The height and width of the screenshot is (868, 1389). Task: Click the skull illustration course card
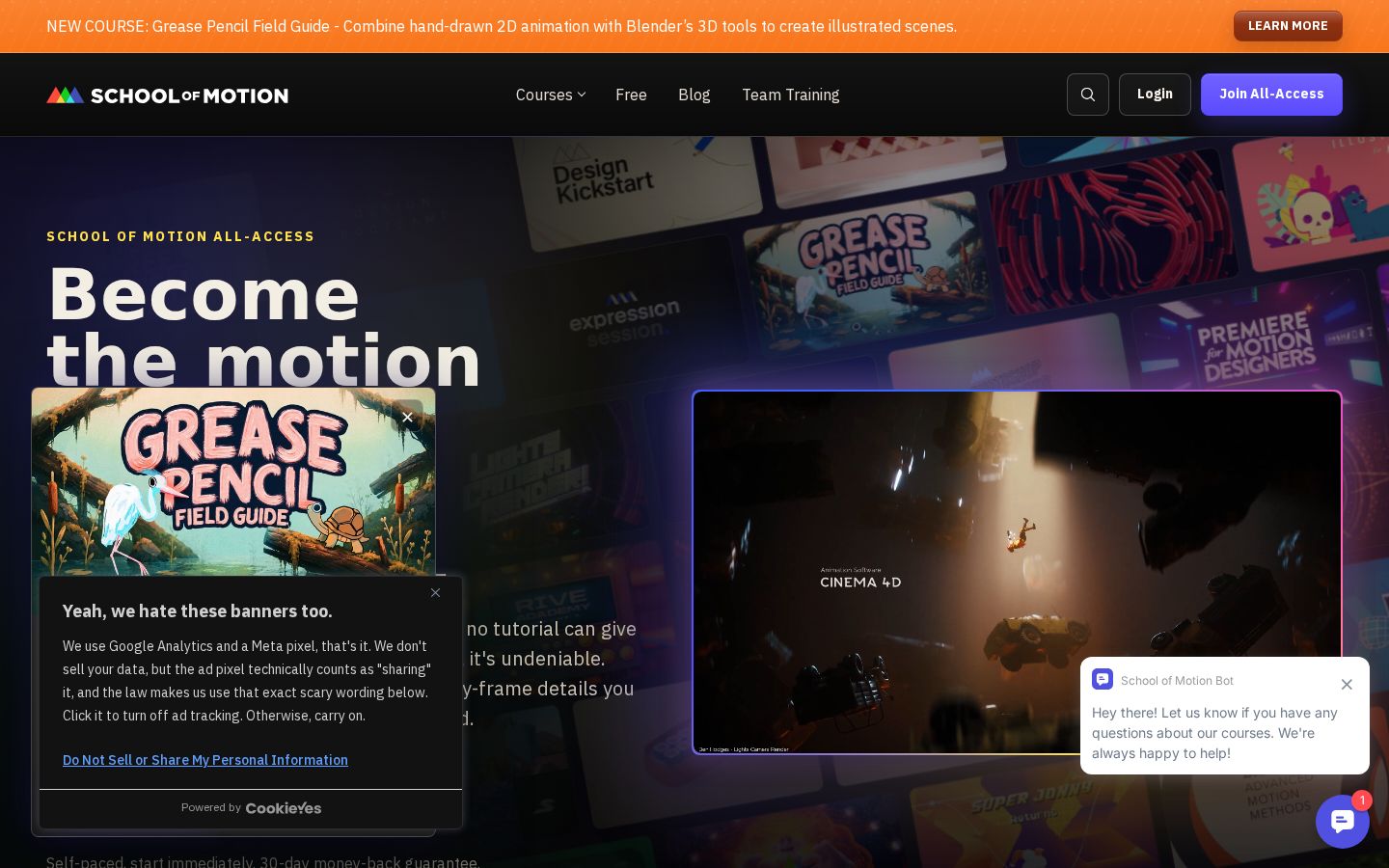coord(1312,207)
